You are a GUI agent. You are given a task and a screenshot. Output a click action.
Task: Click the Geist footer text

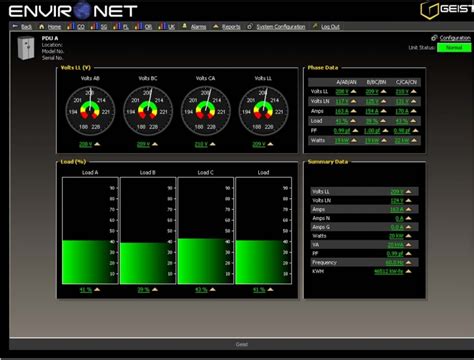(x=242, y=344)
